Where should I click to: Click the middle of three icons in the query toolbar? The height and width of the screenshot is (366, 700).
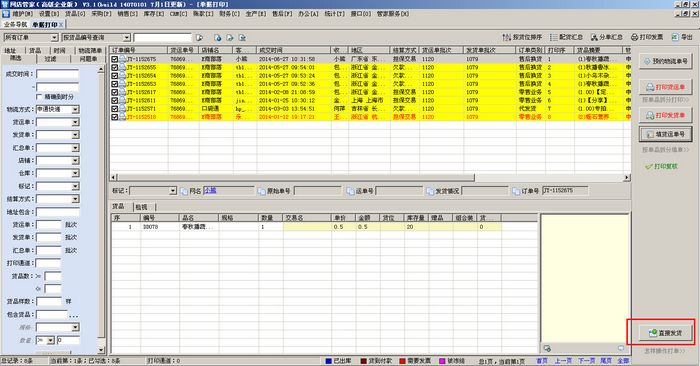(229, 38)
